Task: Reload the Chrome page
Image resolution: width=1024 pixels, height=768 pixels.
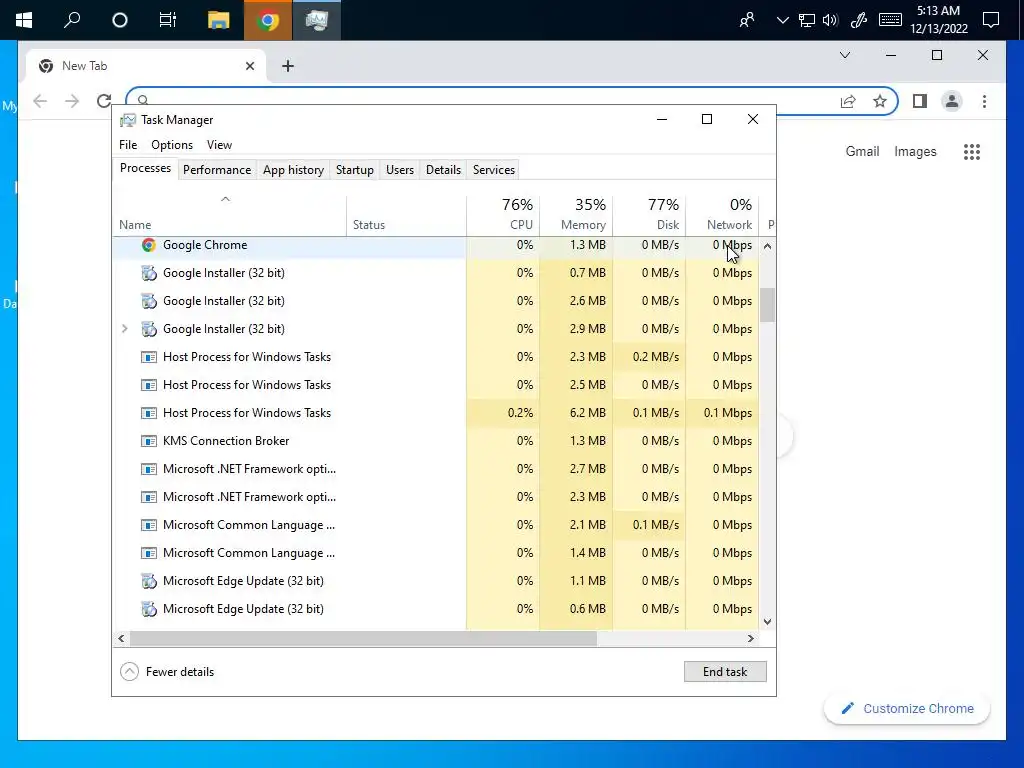Action: tap(104, 101)
